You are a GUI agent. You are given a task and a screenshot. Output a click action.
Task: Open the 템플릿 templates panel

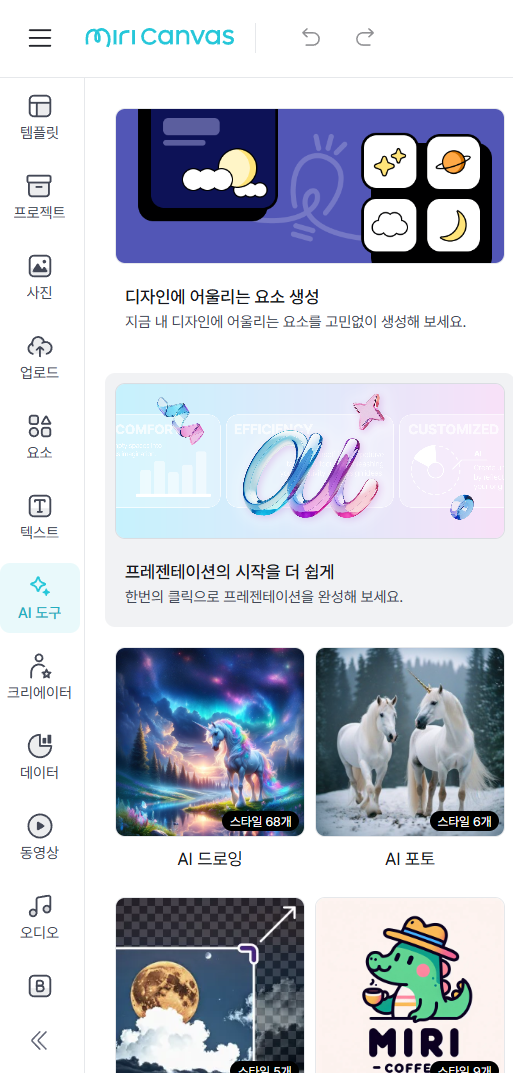click(x=40, y=118)
